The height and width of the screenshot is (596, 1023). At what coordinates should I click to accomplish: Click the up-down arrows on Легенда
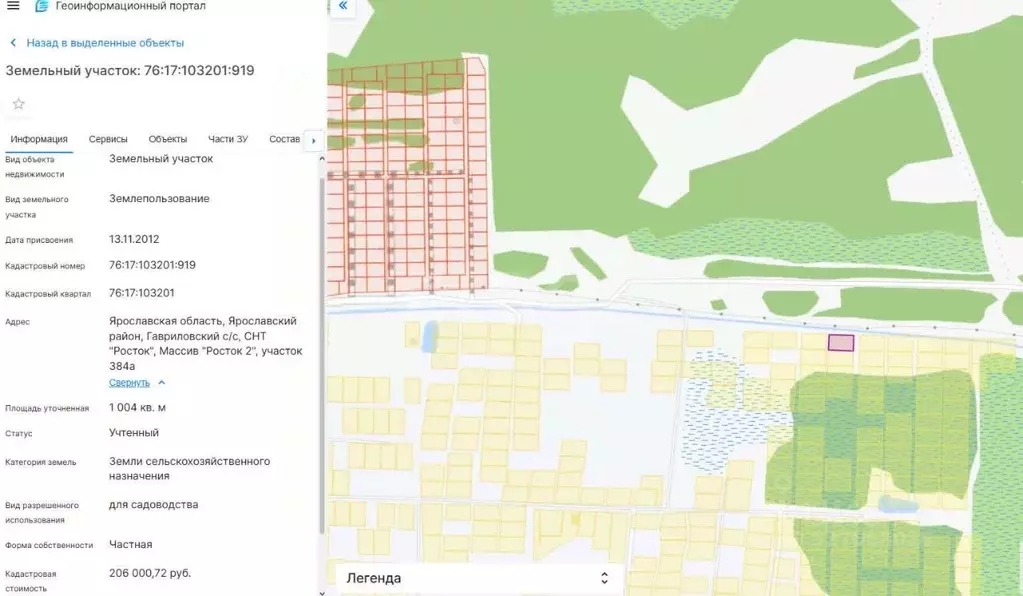[x=604, y=578]
